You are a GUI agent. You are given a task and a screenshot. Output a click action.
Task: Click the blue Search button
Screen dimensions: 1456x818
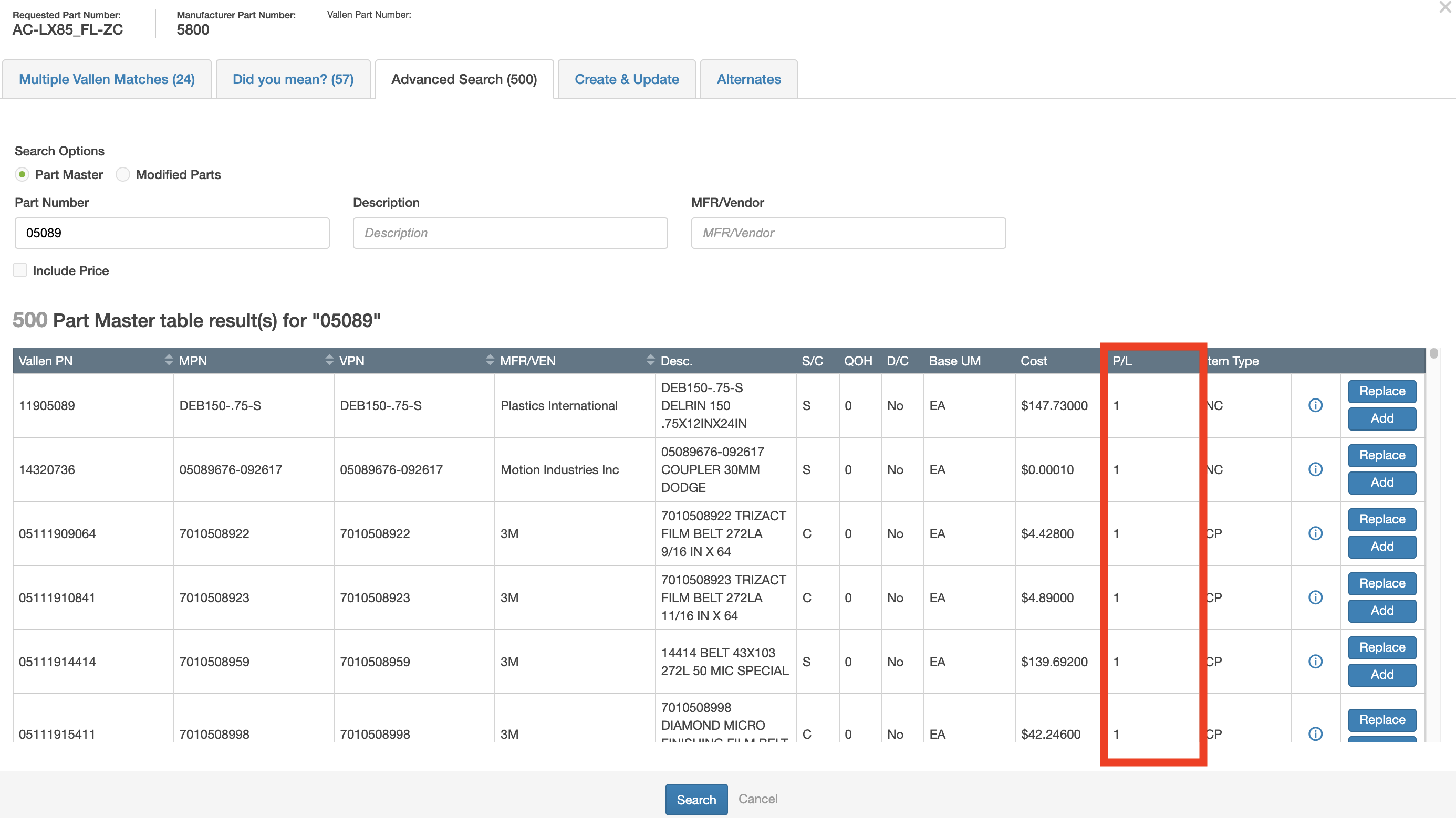pos(696,799)
